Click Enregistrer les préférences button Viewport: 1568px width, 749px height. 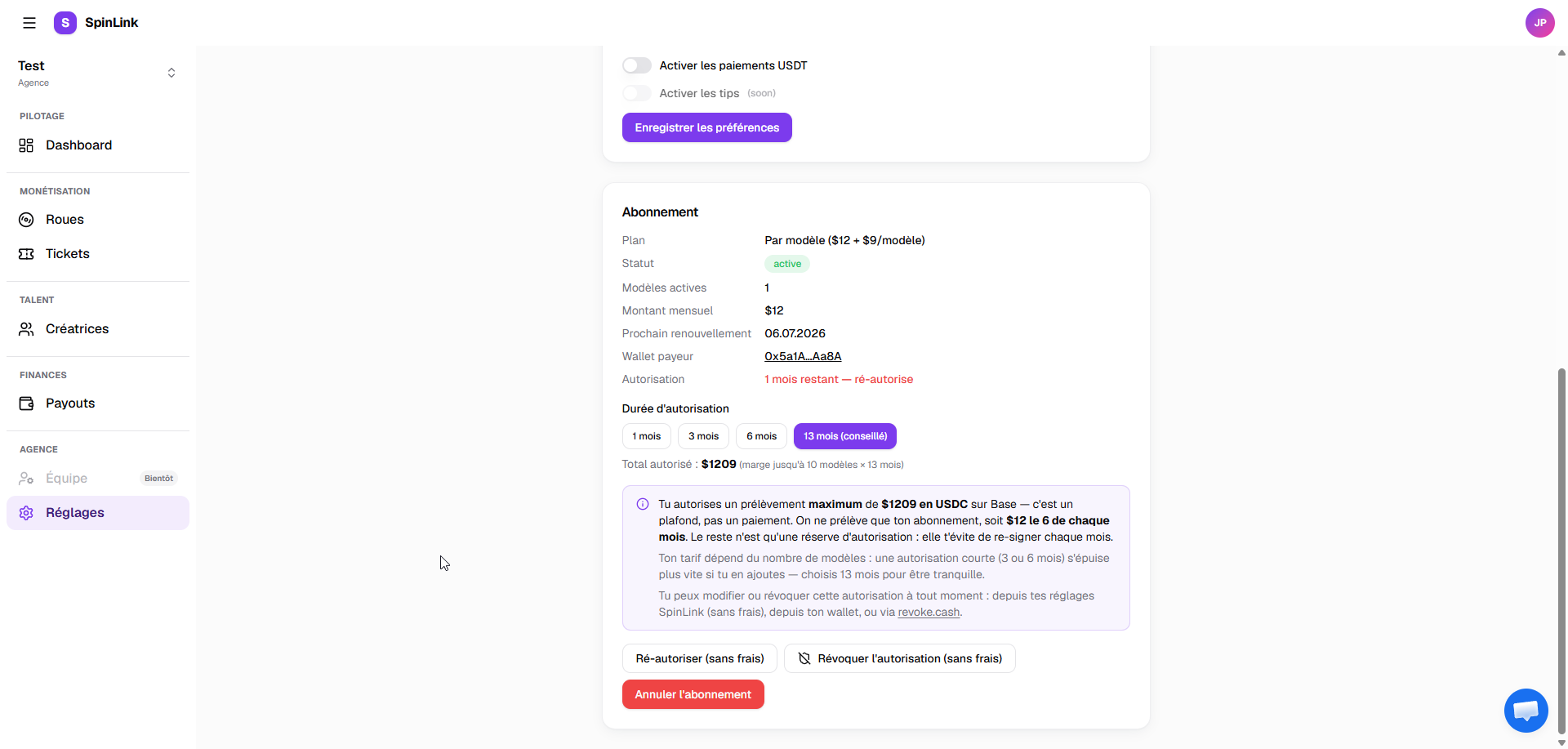pos(707,127)
